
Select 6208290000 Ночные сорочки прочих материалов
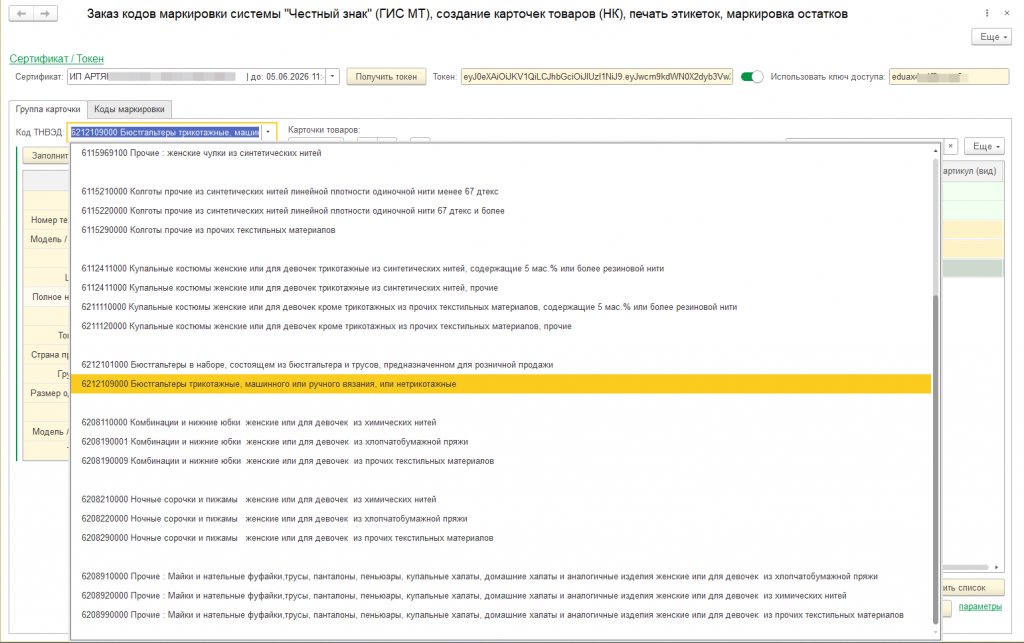pyautogui.click(x=500, y=538)
